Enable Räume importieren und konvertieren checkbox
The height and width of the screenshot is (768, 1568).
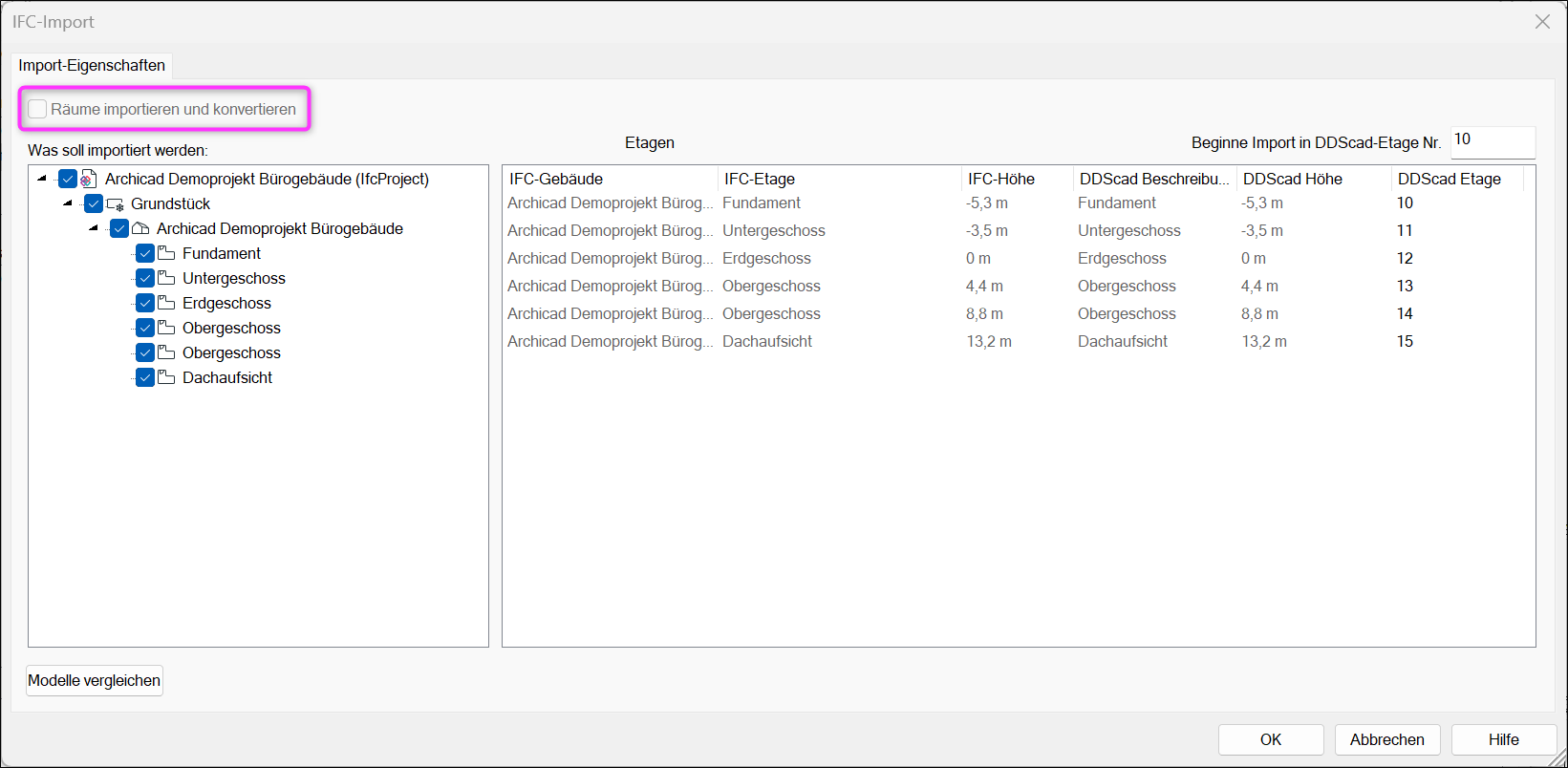pos(37,109)
